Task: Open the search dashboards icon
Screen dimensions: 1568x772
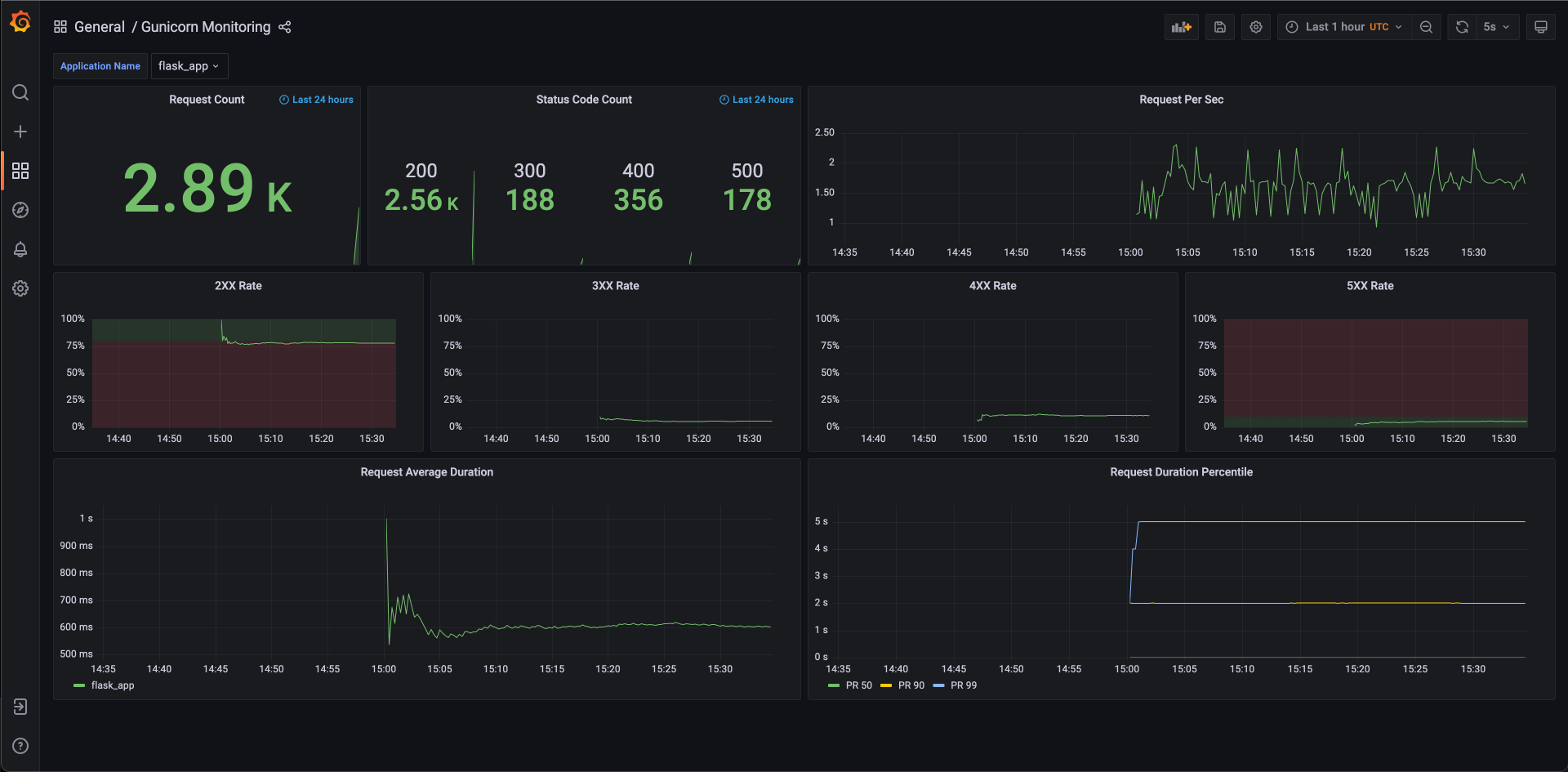Action: (x=20, y=92)
